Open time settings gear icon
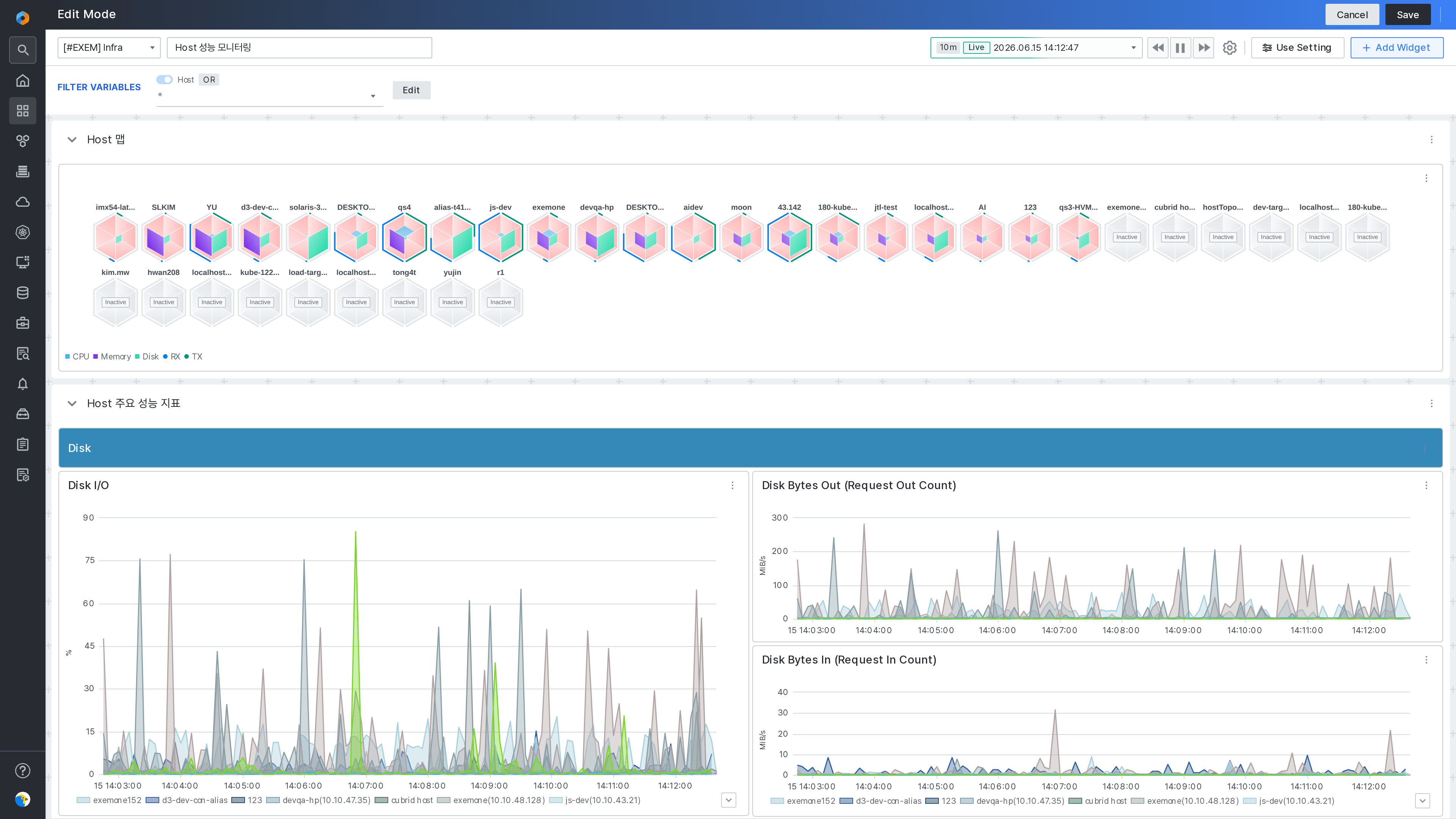 pos(1229,47)
